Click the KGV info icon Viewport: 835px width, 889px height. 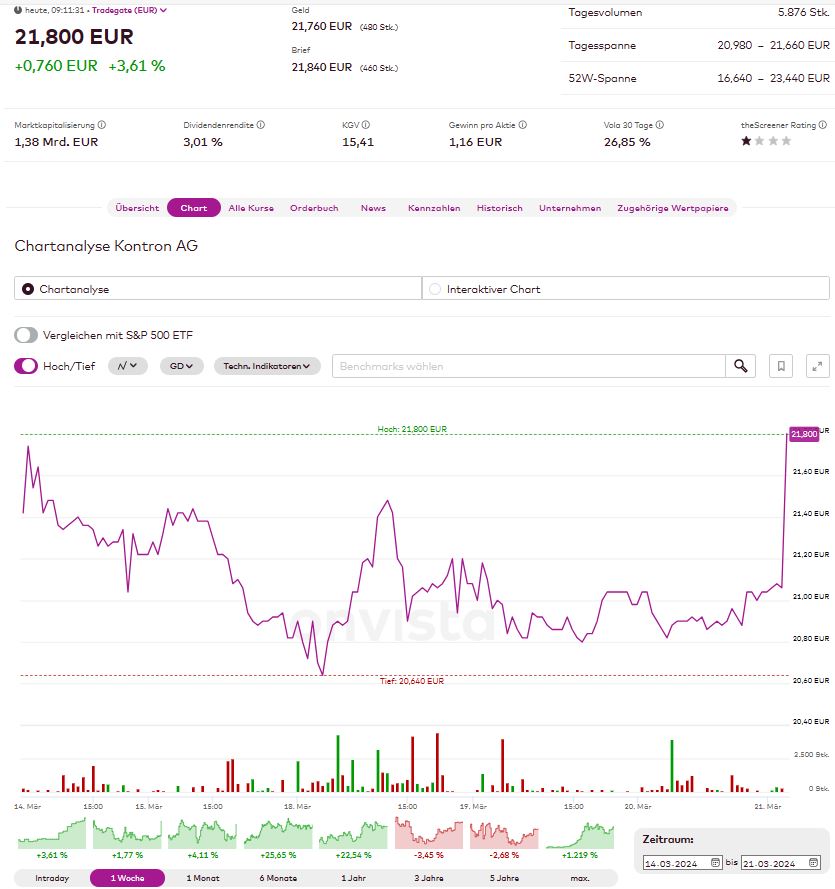tap(368, 125)
